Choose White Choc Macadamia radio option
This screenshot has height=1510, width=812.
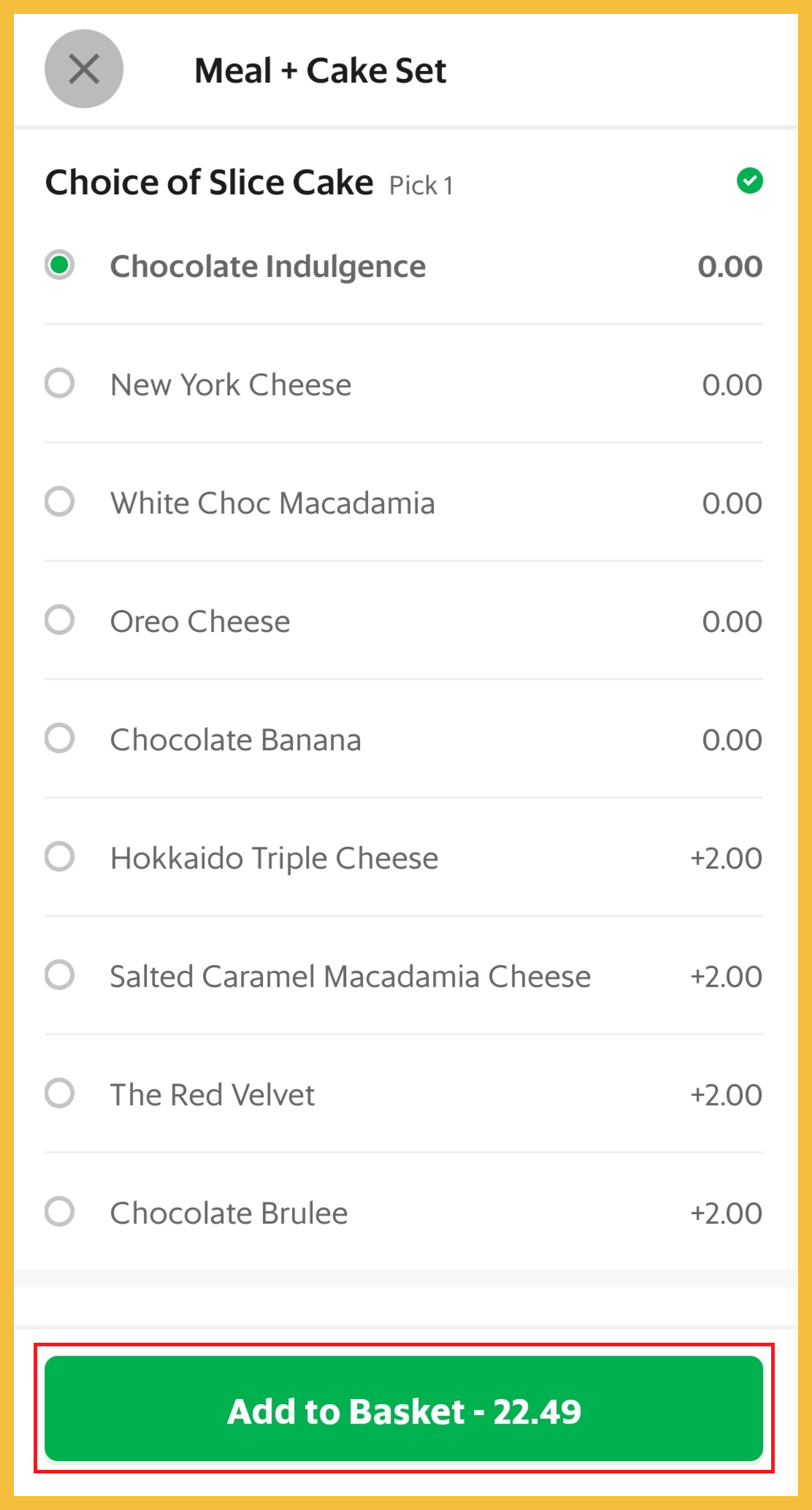[60, 502]
